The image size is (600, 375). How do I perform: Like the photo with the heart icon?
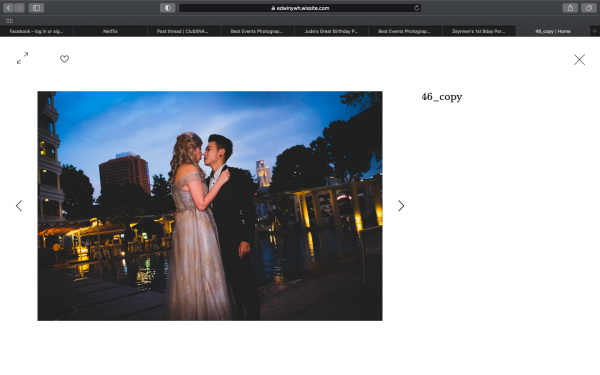pyautogui.click(x=64, y=59)
